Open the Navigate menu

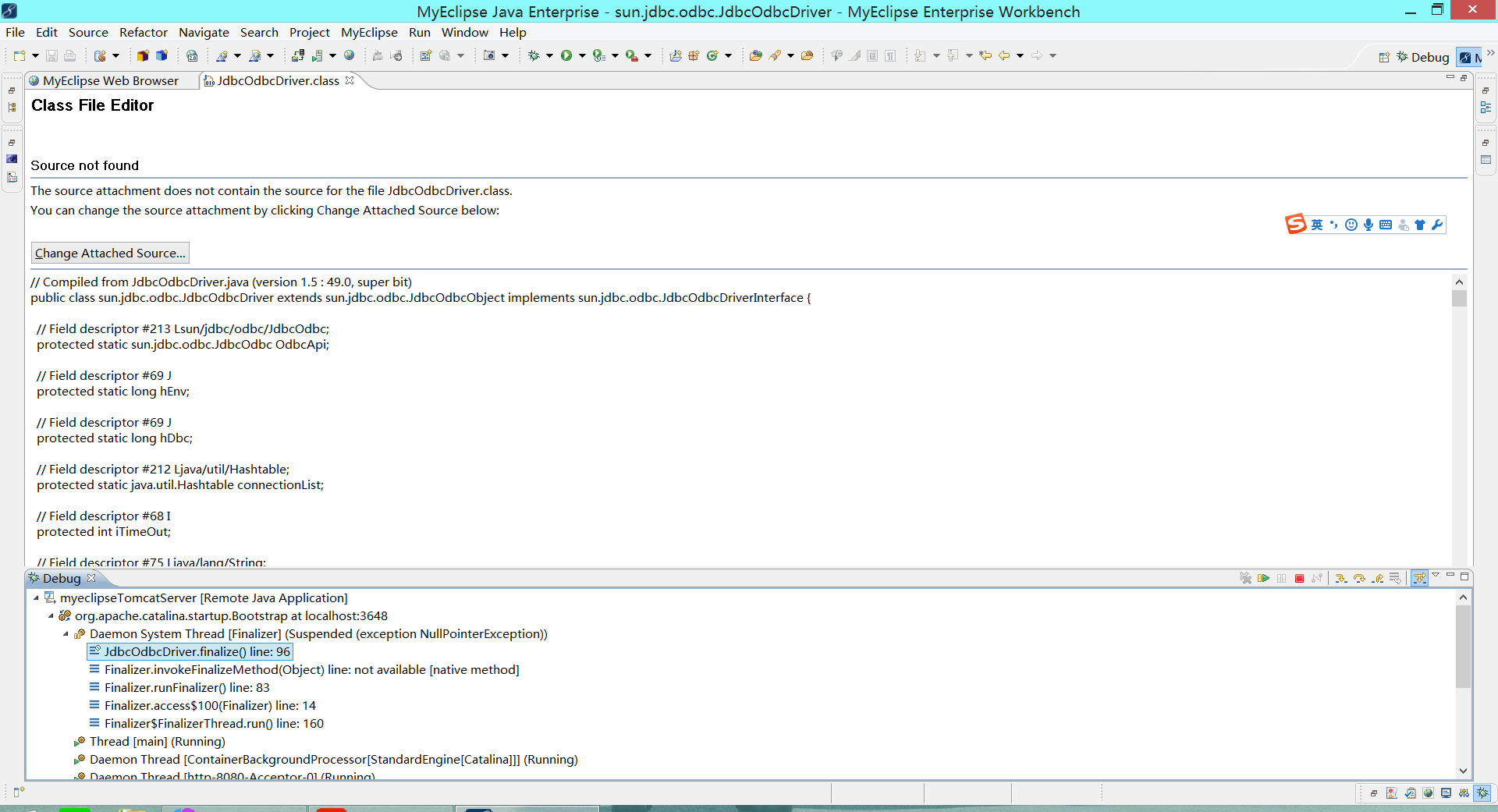click(x=204, y=32)
